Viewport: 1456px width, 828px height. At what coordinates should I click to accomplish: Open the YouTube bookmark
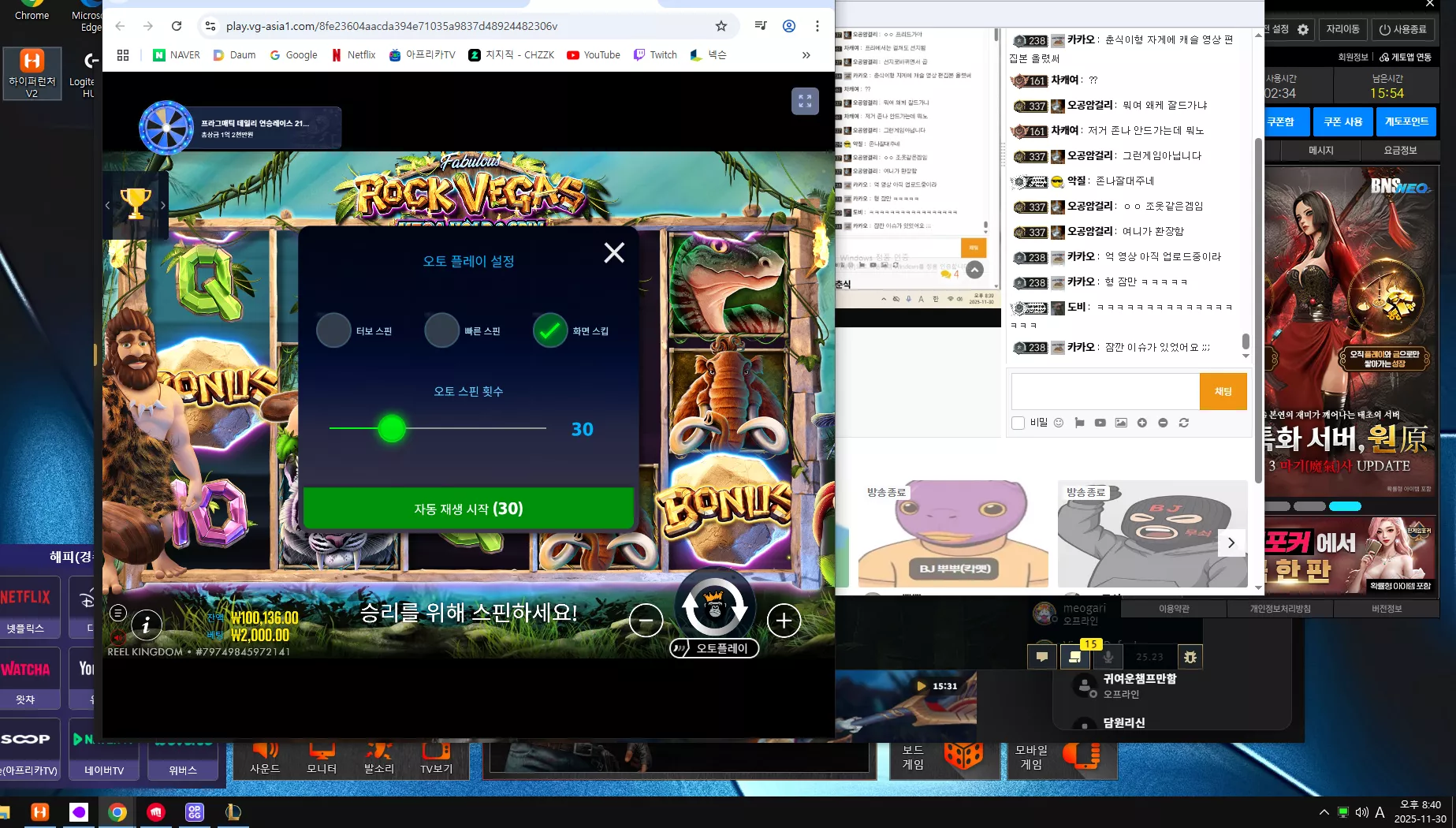coord(594,55)
